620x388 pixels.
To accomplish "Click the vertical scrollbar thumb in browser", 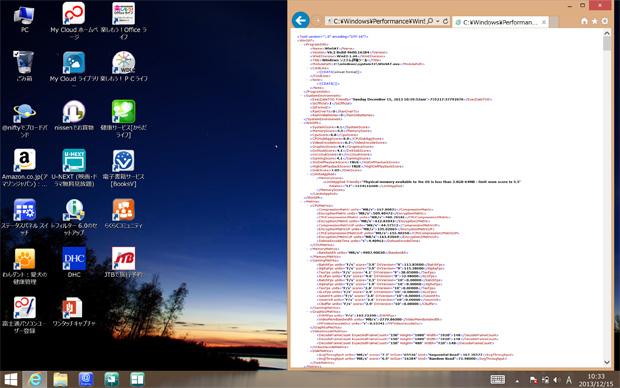I will point(607,44).
